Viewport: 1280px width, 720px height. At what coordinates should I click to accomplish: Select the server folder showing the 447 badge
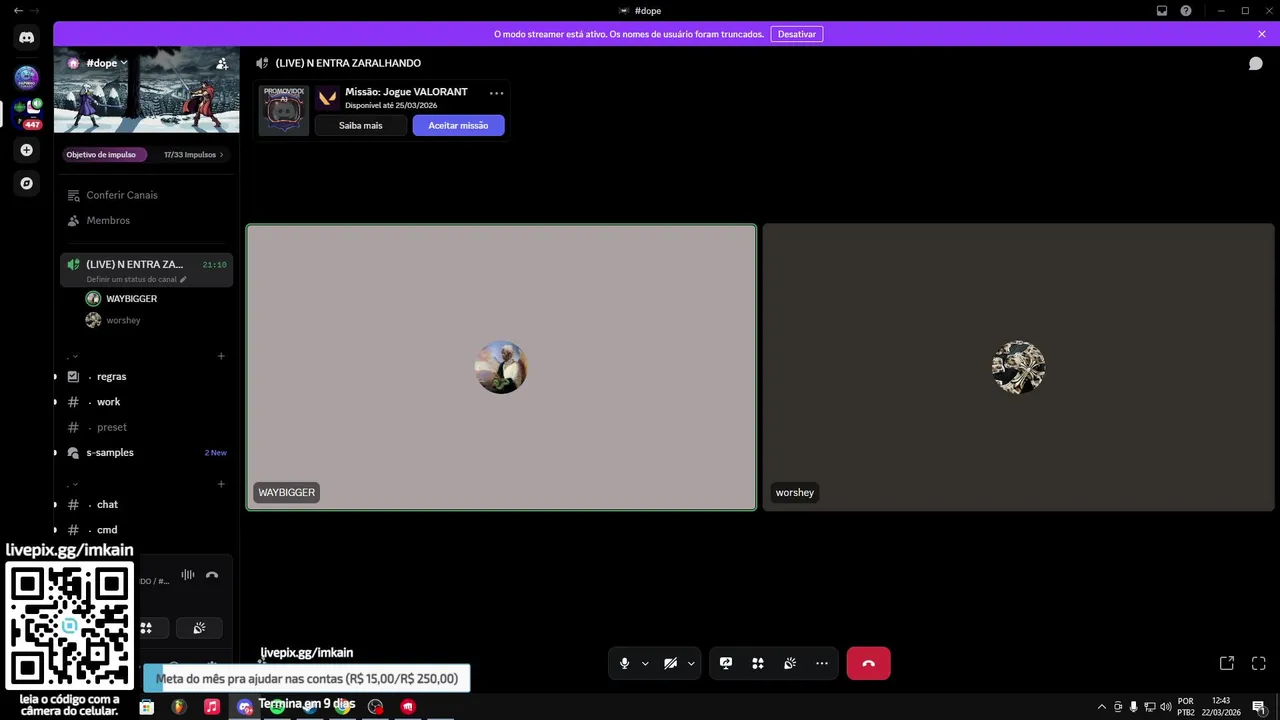click(28, 114)
